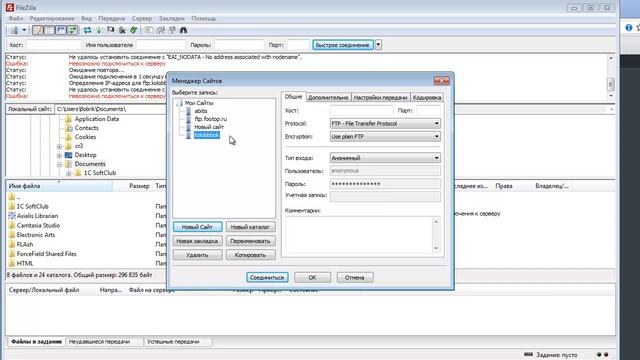Click the Мои Сайты root folder

[x=199, y=103]
